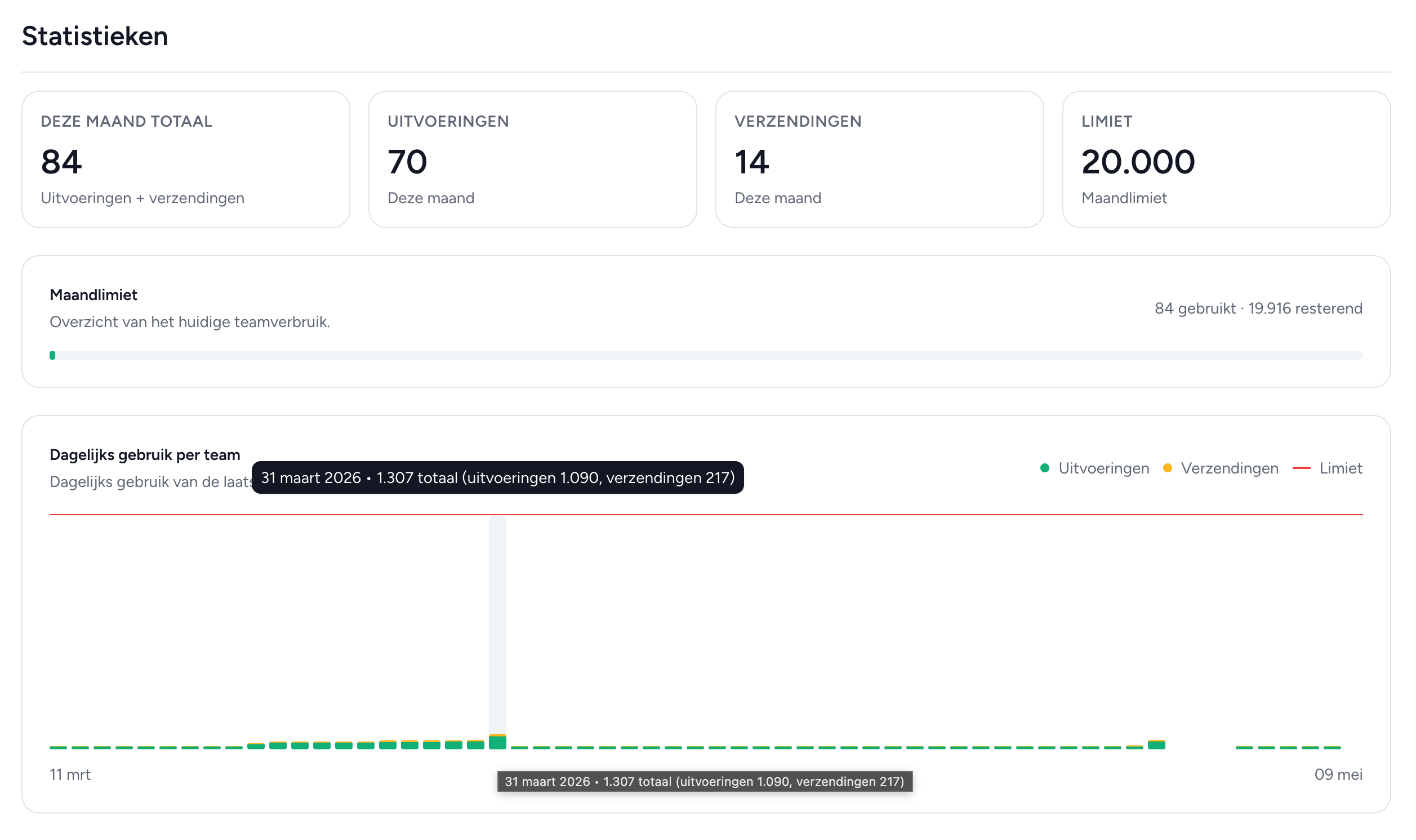Image resolution: width=1416 pixels, height=840 pixels.
Task: Select the Uitvoeringen card showing 70
Action: [533, 160]
